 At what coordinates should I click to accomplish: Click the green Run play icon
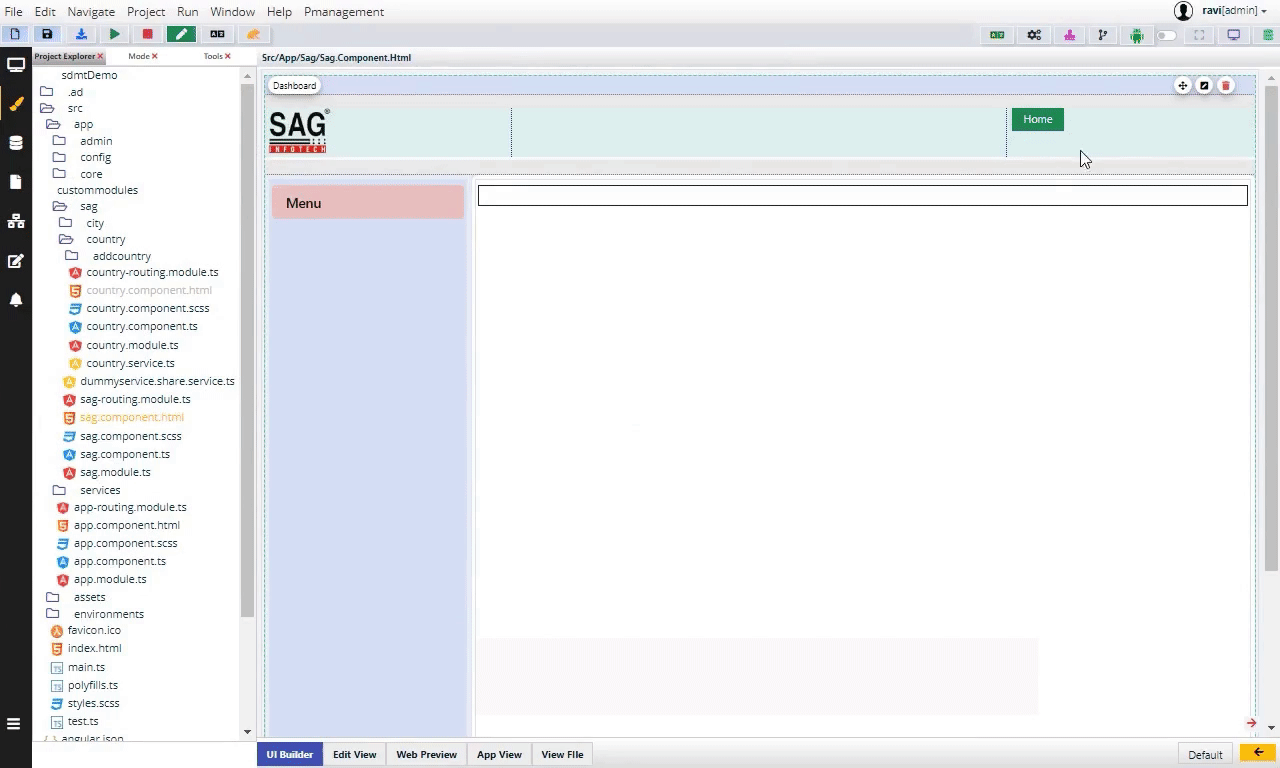(x=115, y=34)
